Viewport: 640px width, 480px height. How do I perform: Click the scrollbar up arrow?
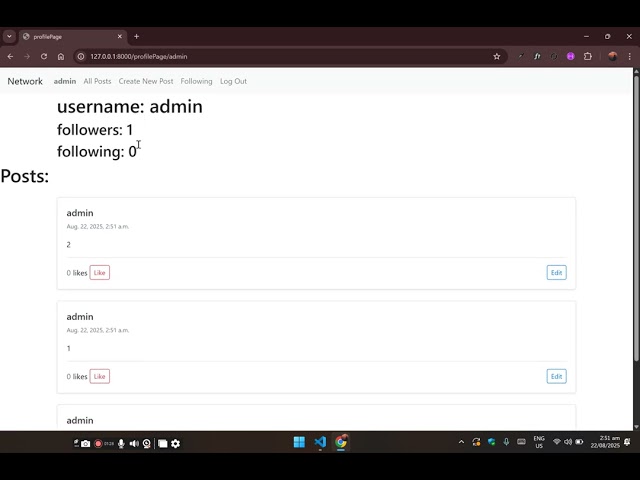tap(636, 71)
